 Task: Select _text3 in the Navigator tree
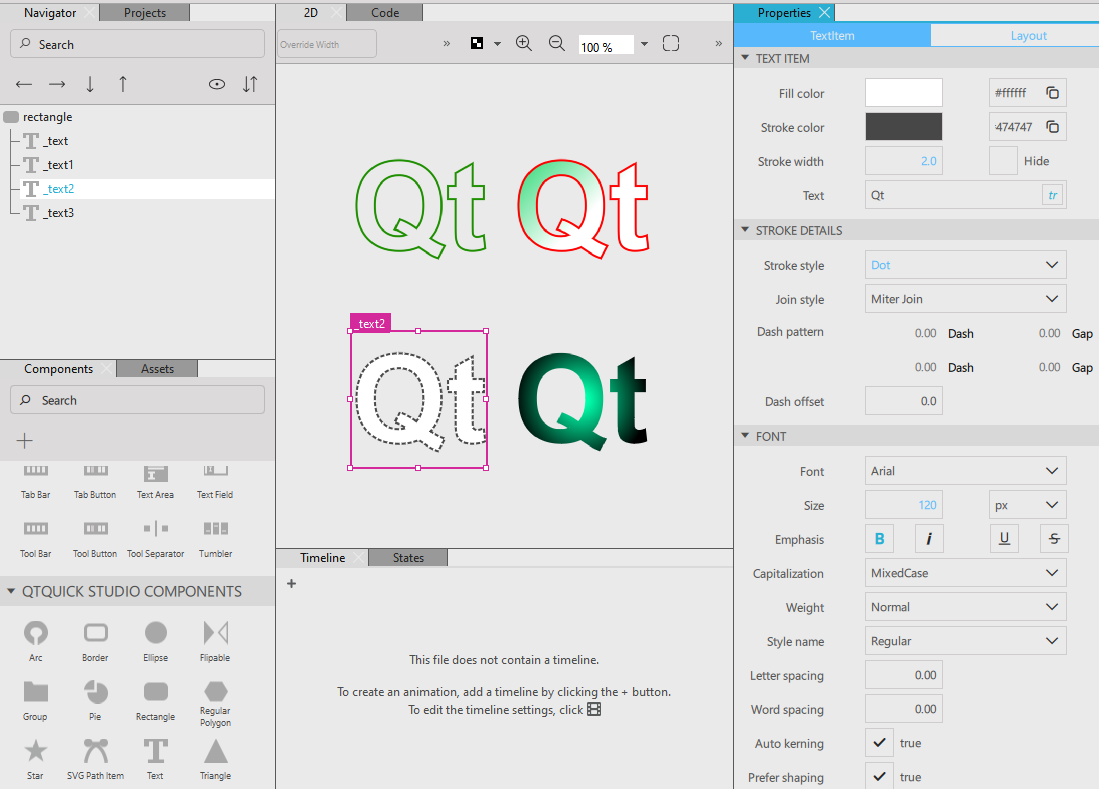click(x=58, y=213)
